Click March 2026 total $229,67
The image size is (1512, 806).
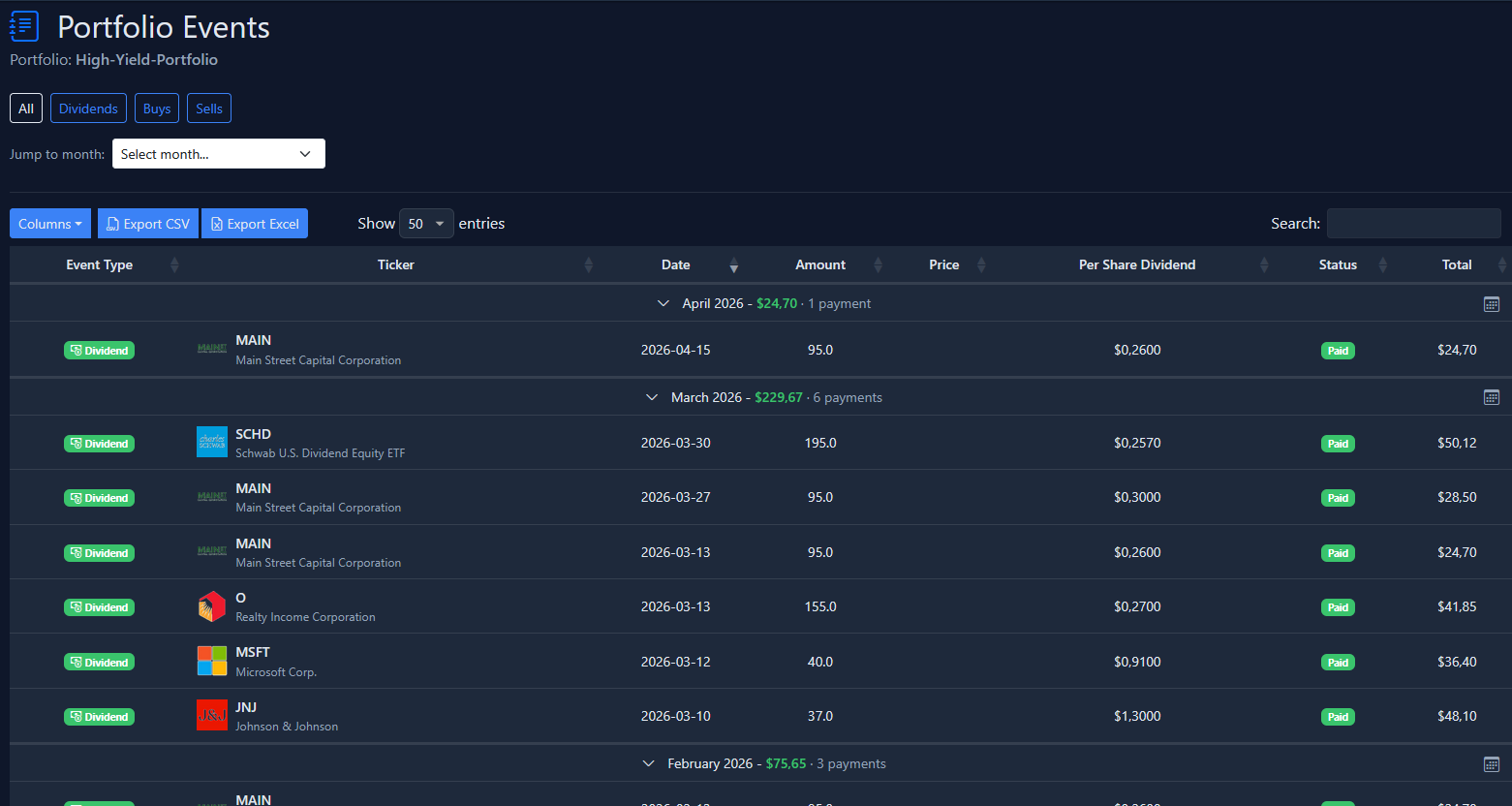pyautogui.click(x=779, y=397)
